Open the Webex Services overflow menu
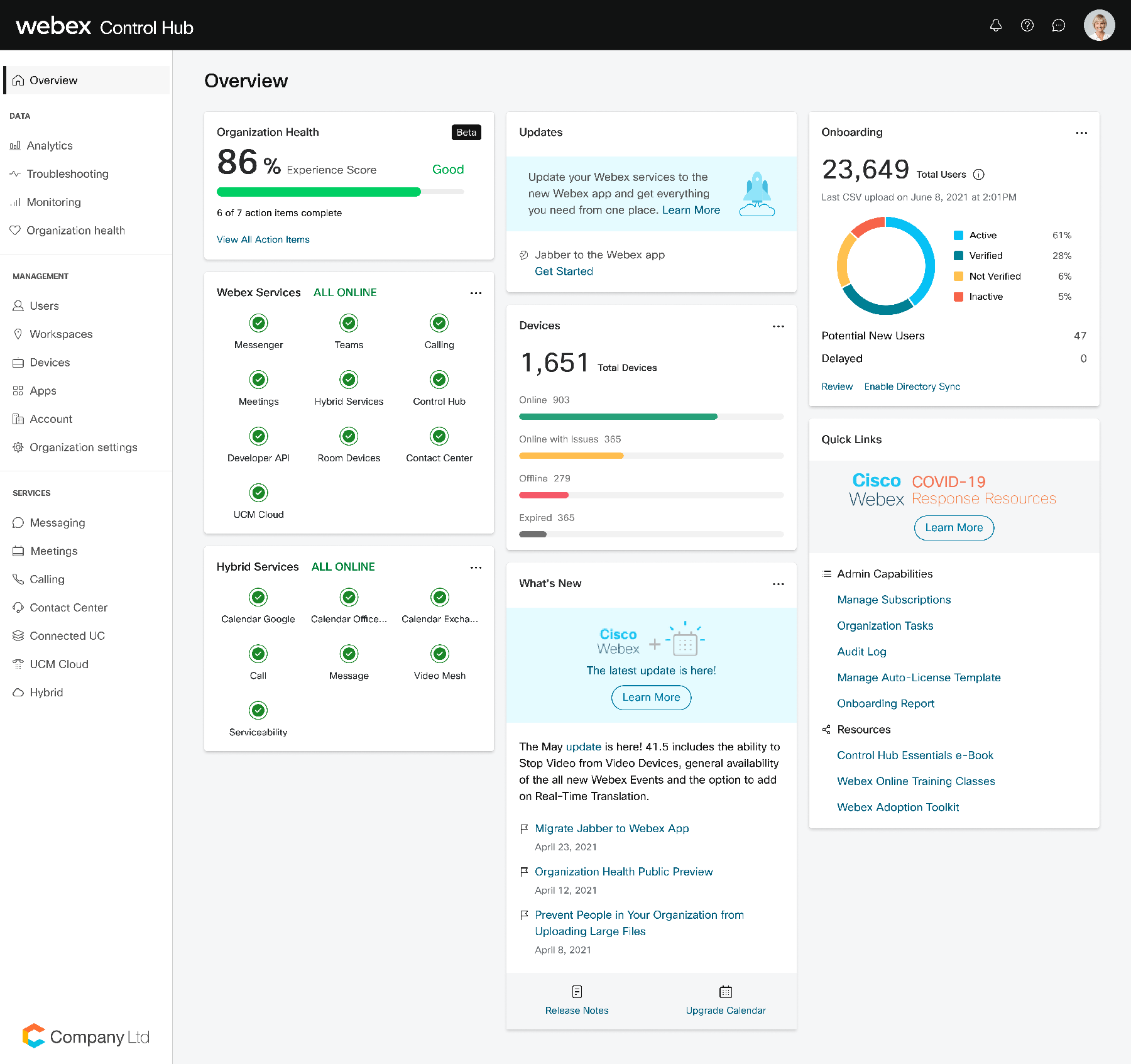 click(476, 293)
